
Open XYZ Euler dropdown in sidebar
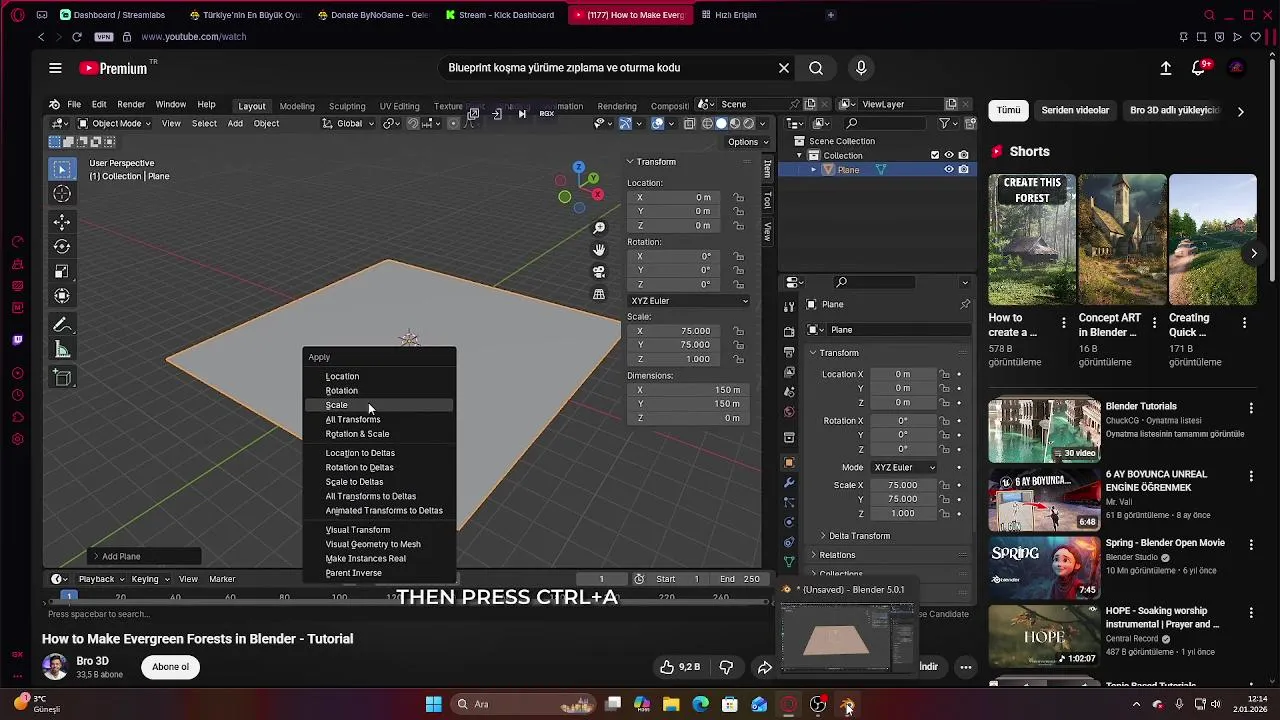tap(688, 301)
